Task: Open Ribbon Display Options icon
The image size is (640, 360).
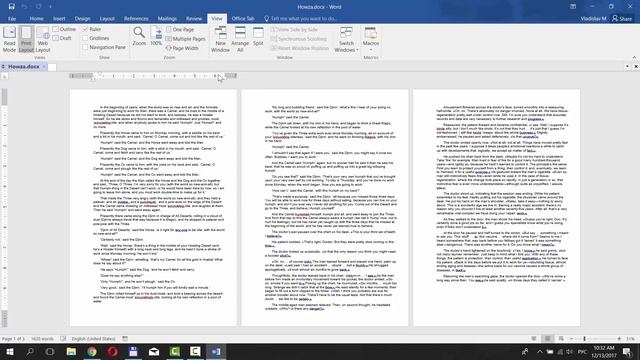Action: [573, 7]
